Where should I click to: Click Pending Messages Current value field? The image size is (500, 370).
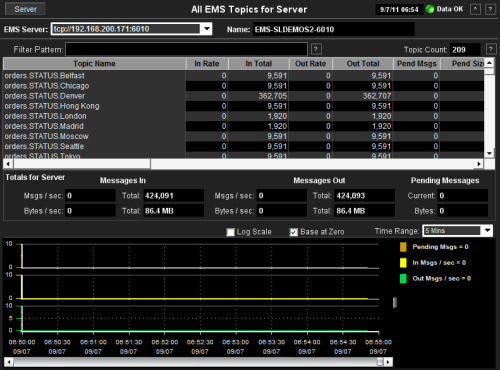click(463, 196)
